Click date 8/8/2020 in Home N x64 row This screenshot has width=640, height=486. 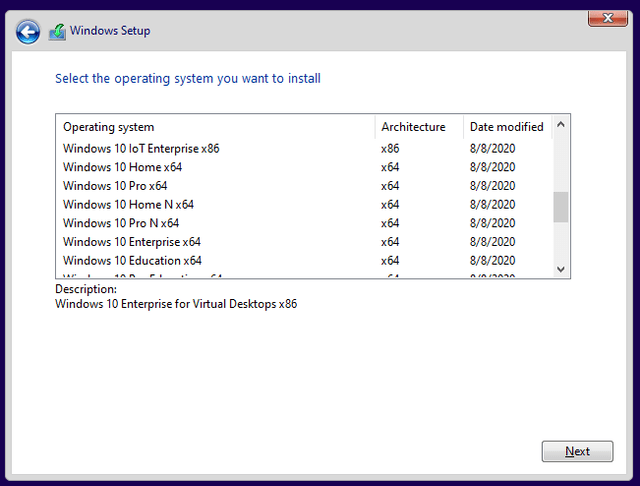[x=492, y=204]
